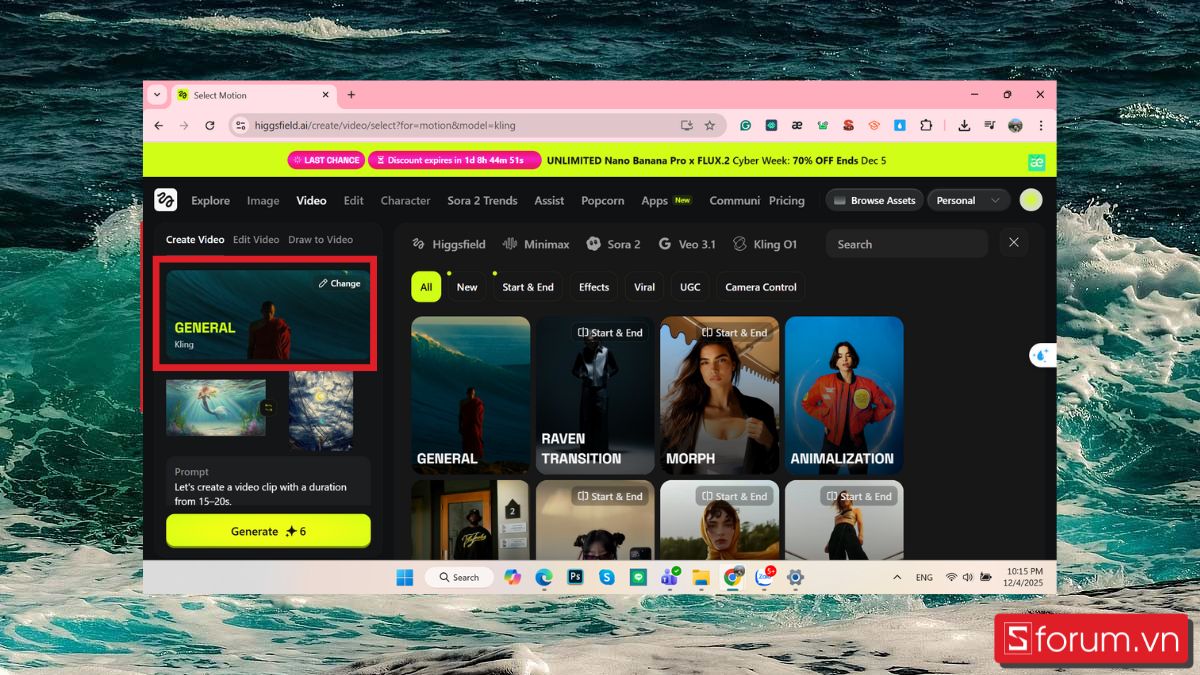Close the motion picker with X icon
1200x675 pixels.
pos(1014,243)
